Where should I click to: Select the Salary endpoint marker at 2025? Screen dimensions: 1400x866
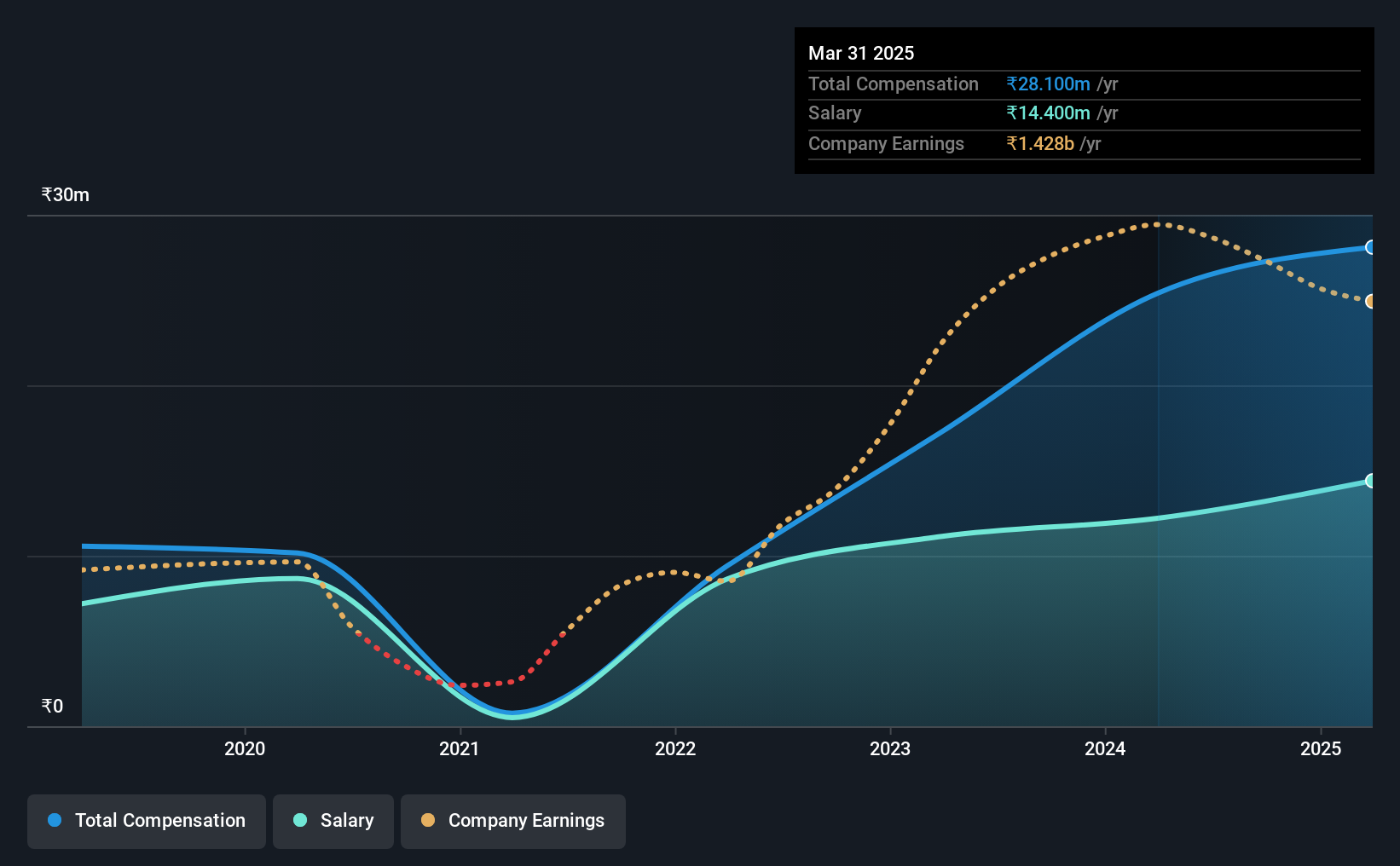coord(1371,481)
